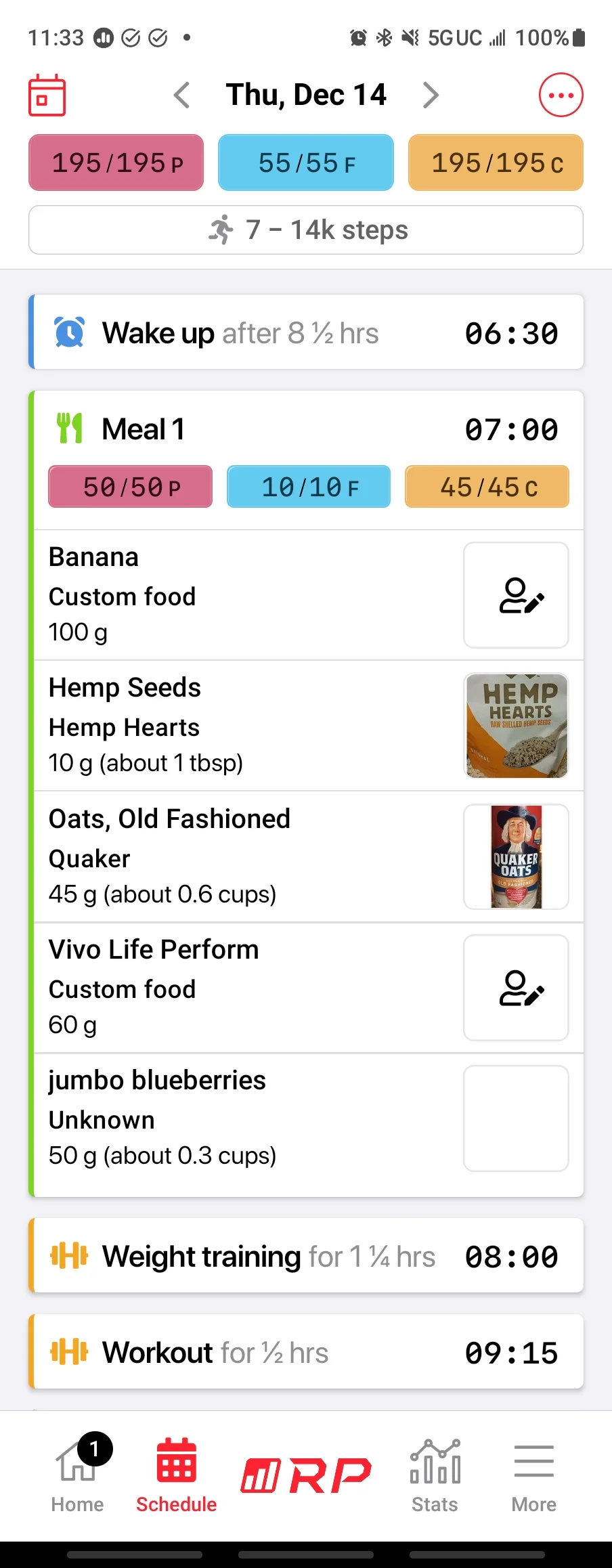Open the Hemp Hearts product thumbnail
Image resolution: width=612 pixels, height=1568 pixels.
516,726
